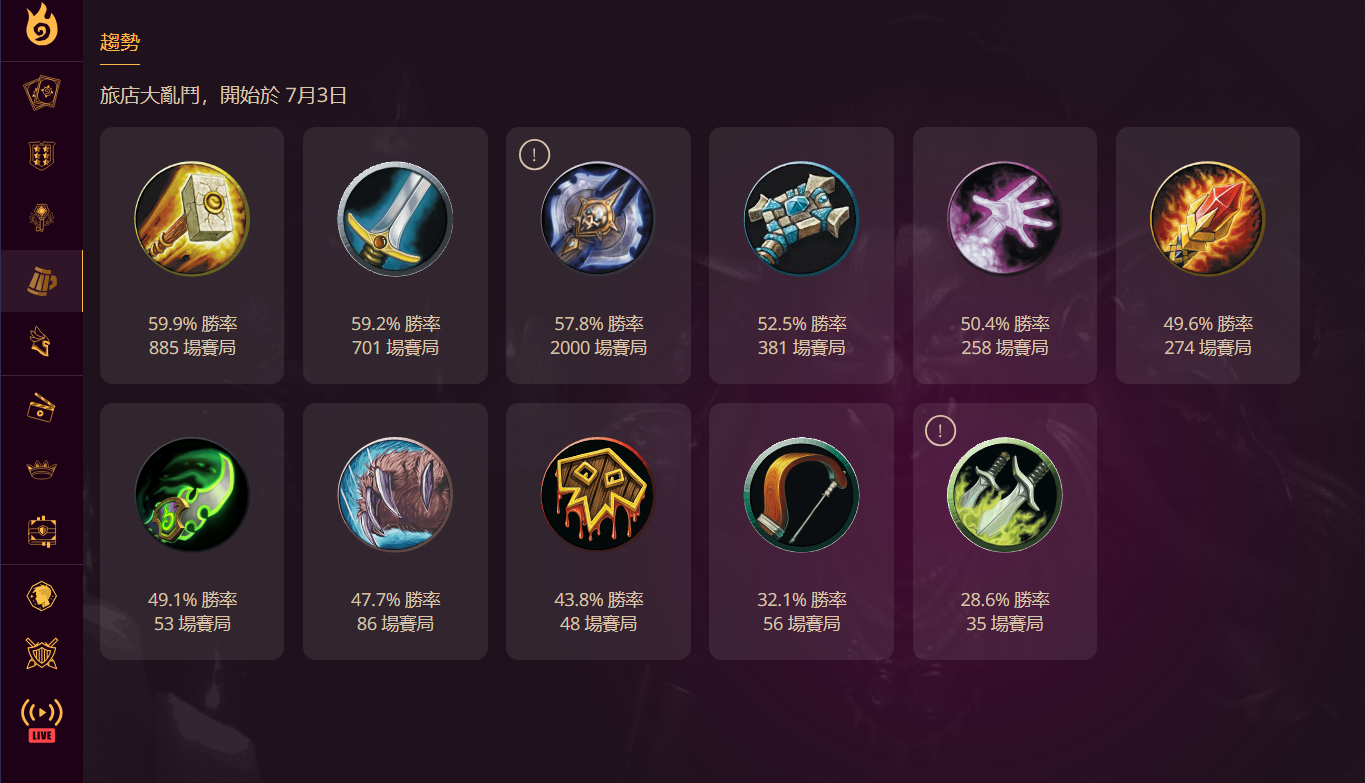The width and height of the screenshot is (1365, 783).
Task: Select the Demon Hunter glaive class, 49.1% 勝率
Action: tap(192, 531)
